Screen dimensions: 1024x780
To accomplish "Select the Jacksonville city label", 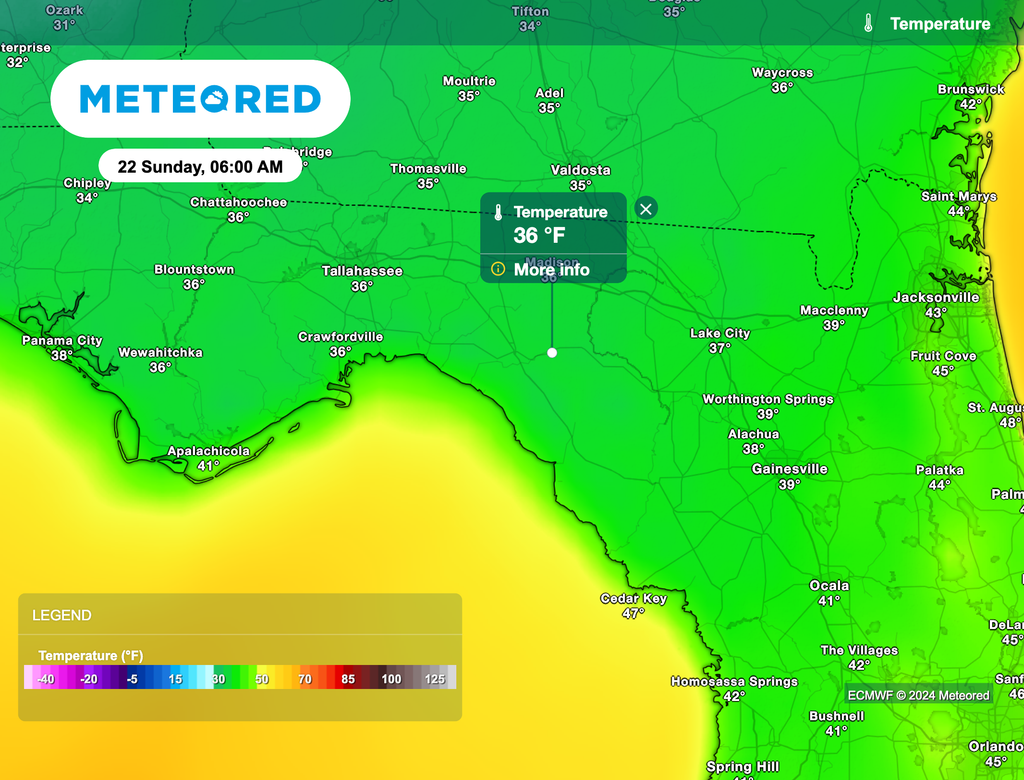I will click(935, 298).
